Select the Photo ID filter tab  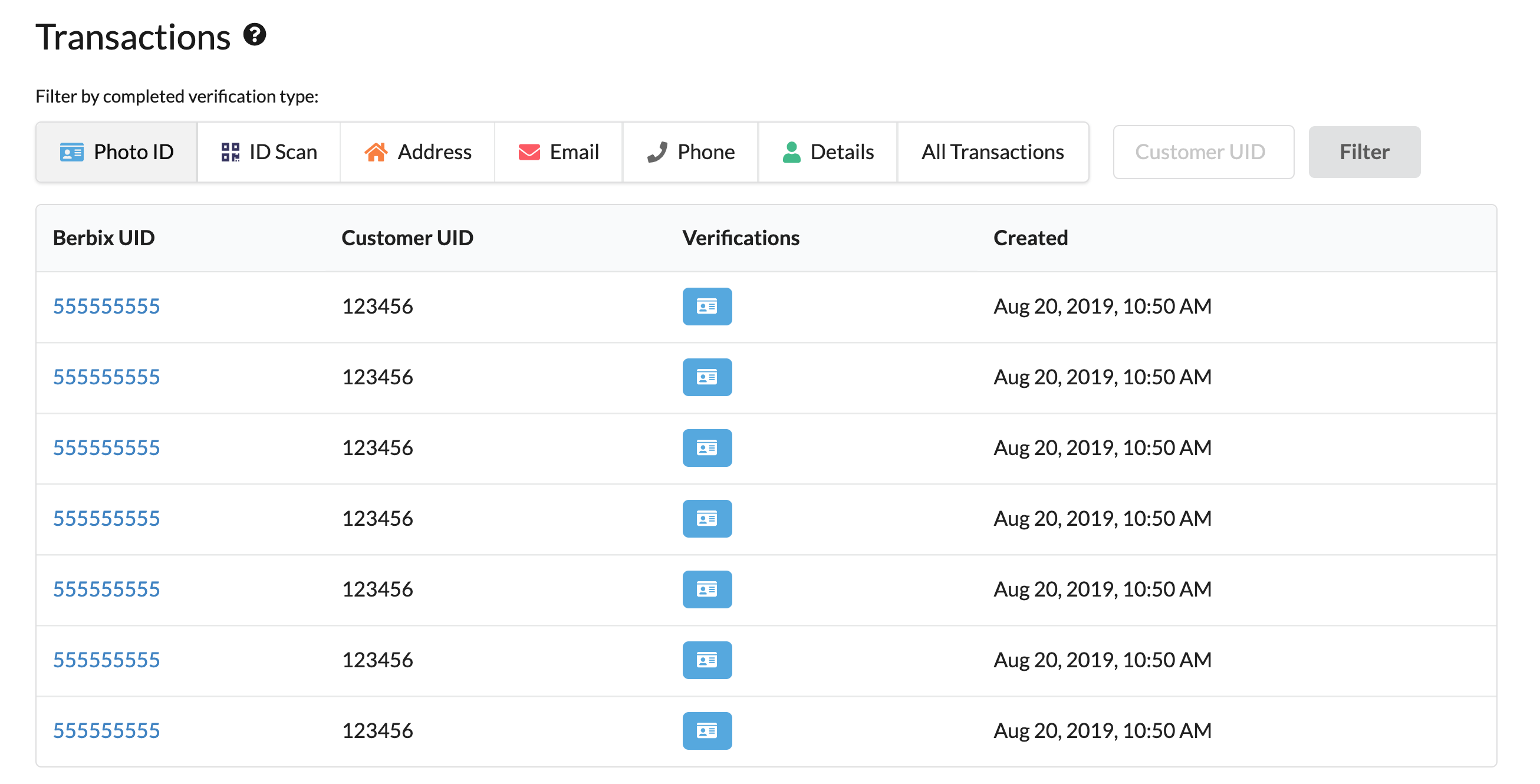[x=117, y=151]
